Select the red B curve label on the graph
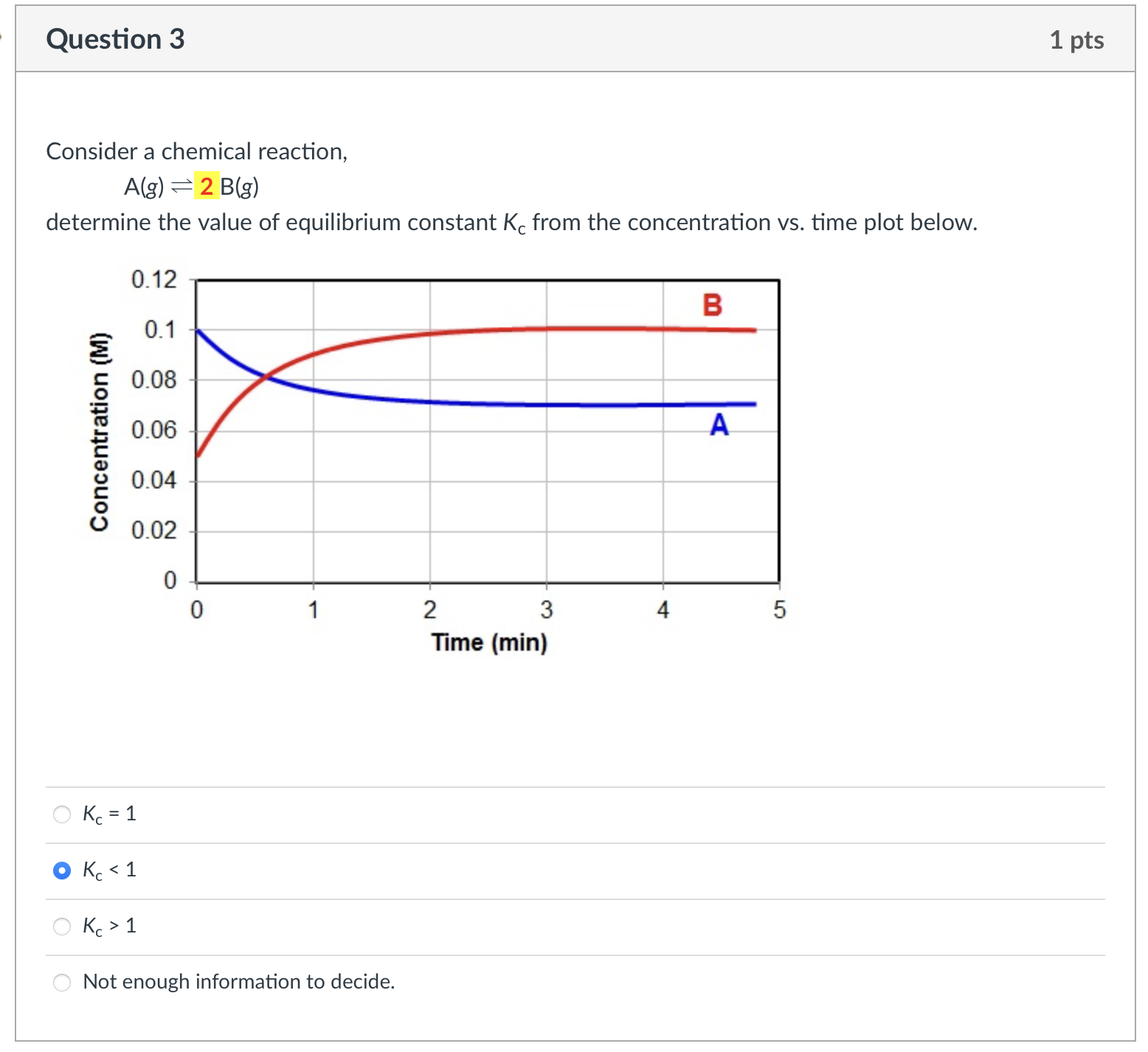The image size is (1148, 1052). 712,302
